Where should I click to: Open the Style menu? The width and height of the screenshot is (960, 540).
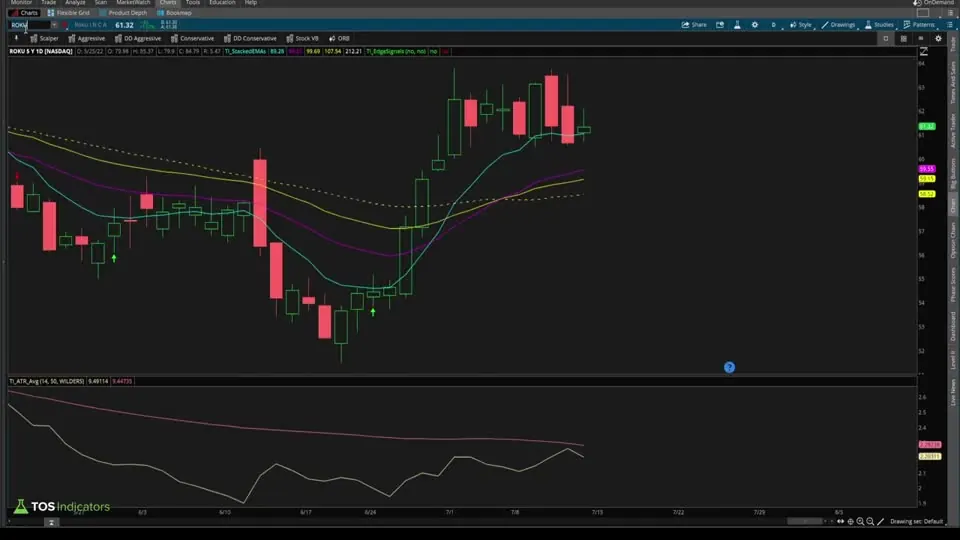click(x=800, y=25)
